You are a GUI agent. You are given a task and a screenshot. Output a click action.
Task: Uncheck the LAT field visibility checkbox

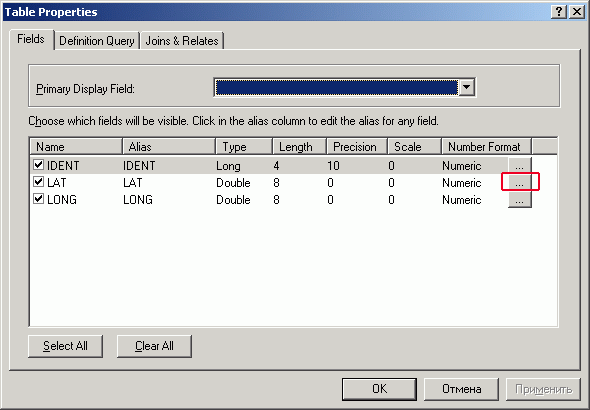click(x=38, y=181)
